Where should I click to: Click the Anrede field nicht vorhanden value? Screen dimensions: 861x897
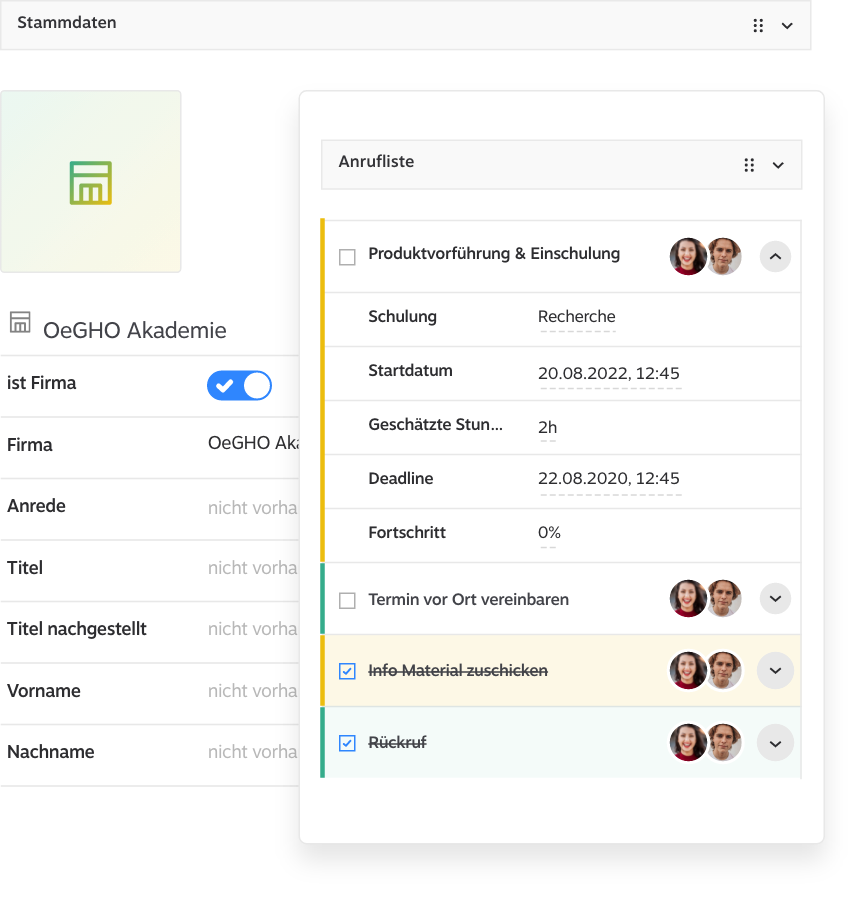pos(253,508)
